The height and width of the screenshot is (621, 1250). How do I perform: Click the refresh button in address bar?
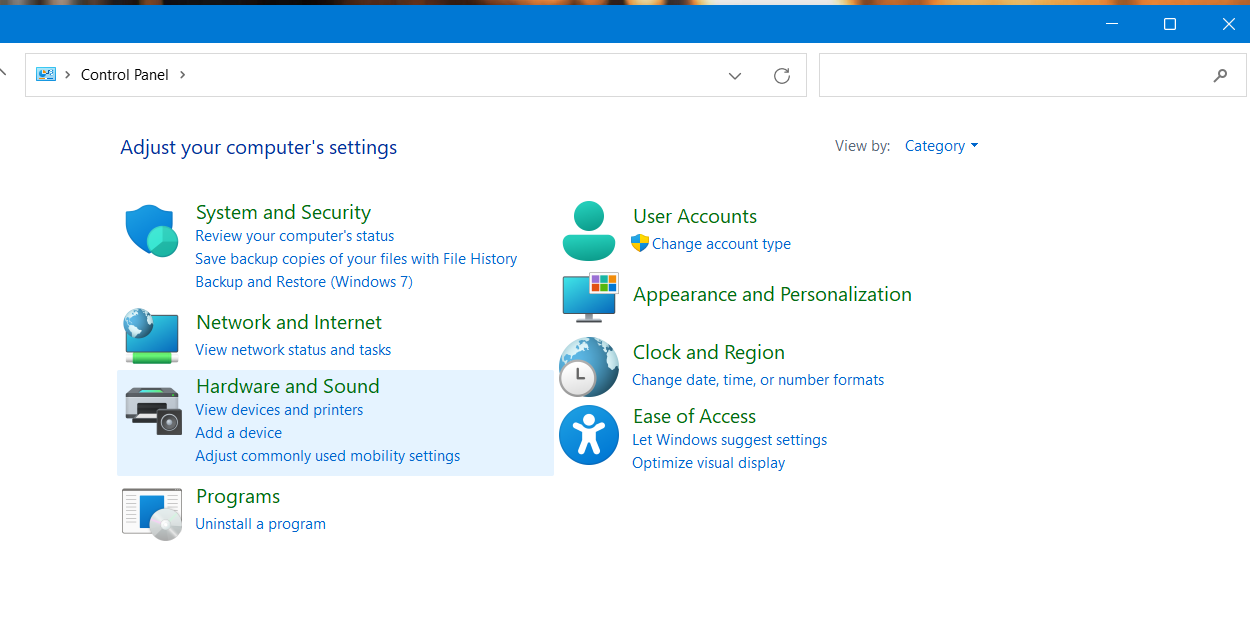(x=782, y=76)
